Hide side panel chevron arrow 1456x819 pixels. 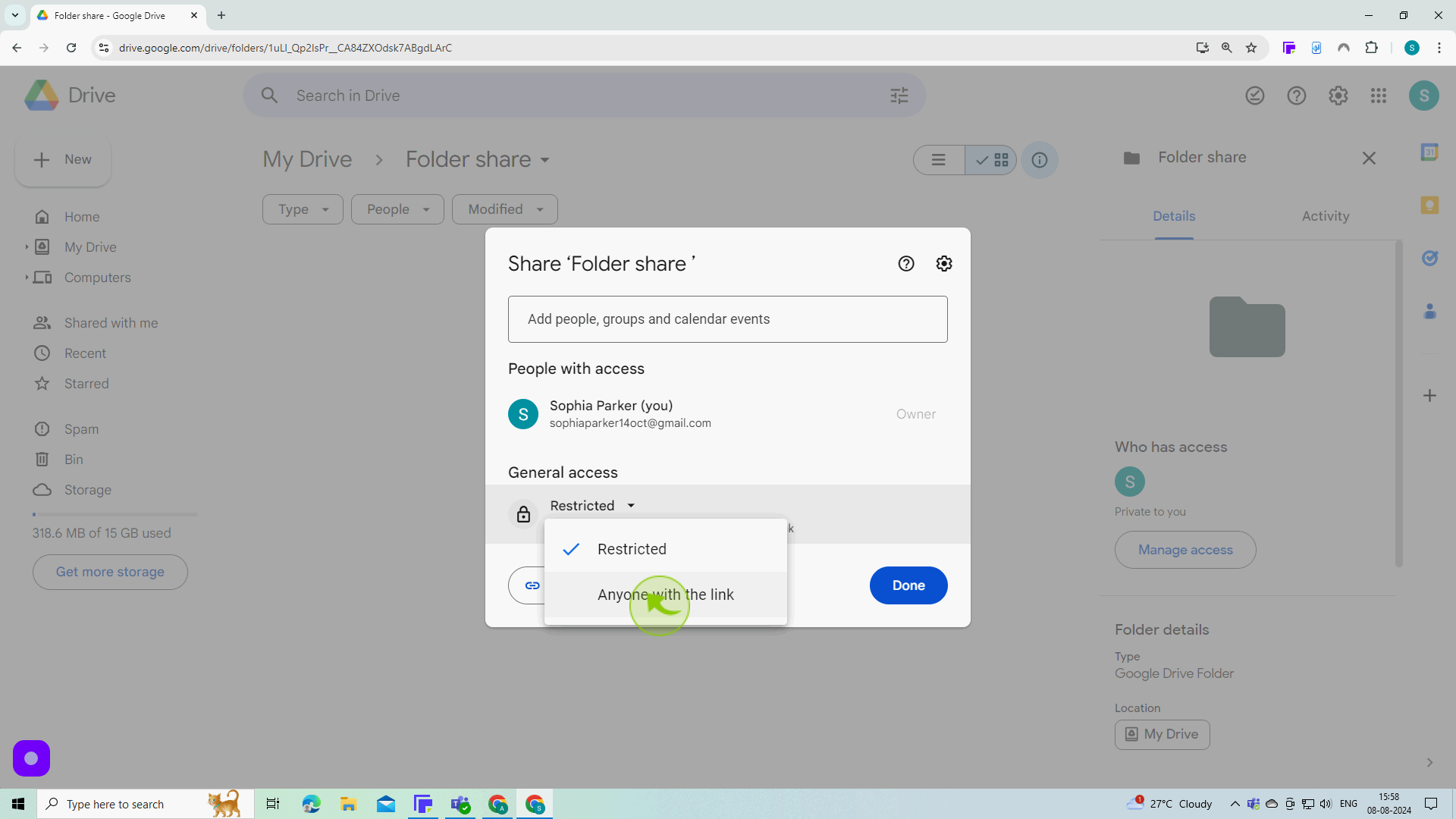click(1429, 763)
